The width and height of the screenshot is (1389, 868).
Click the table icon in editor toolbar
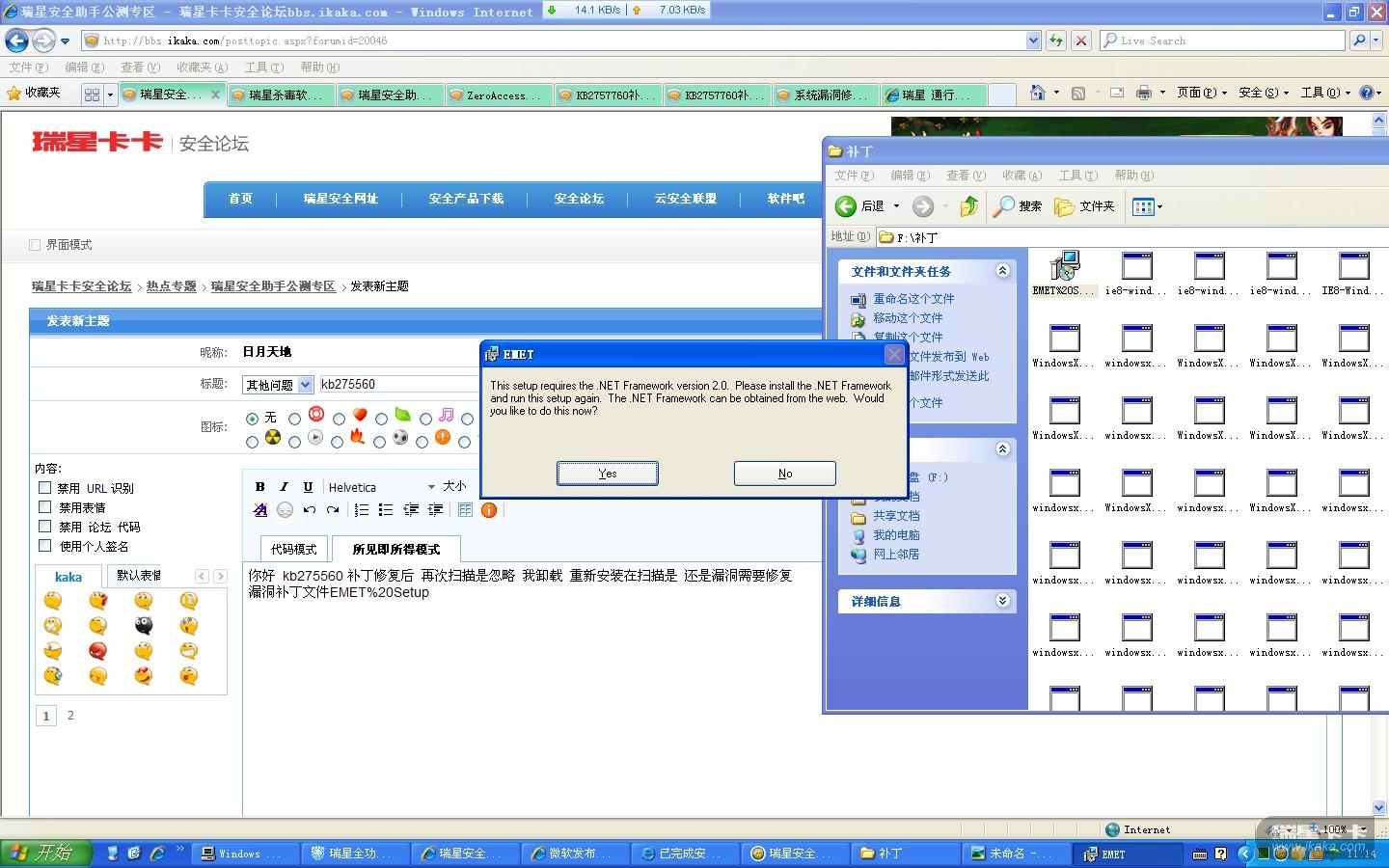tap(465, 510)
